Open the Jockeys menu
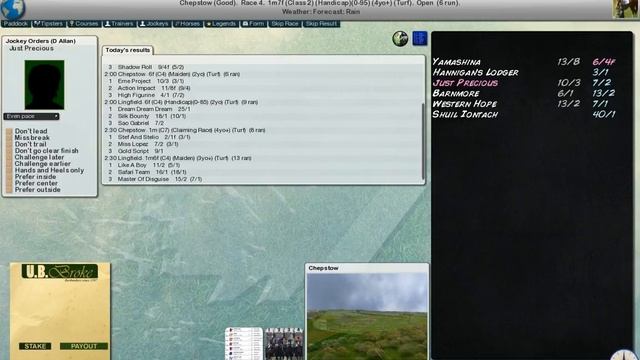 tap(154, 24)
